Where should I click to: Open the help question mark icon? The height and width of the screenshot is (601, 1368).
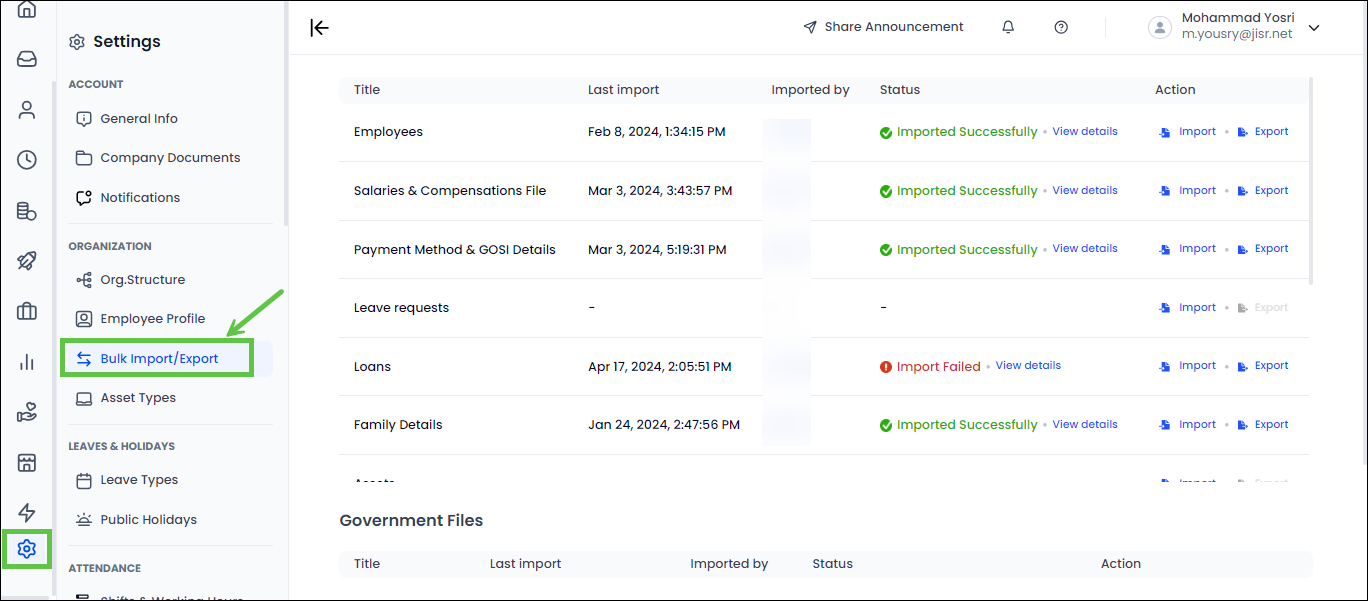click(x=1061, y=27)
